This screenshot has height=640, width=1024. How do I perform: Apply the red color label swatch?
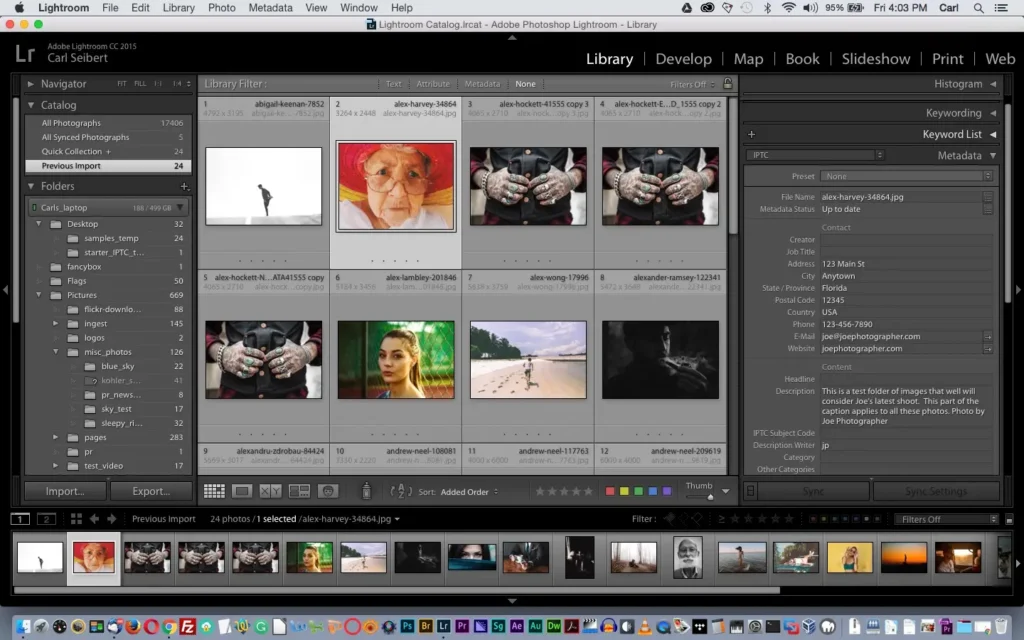click(610, 491)
